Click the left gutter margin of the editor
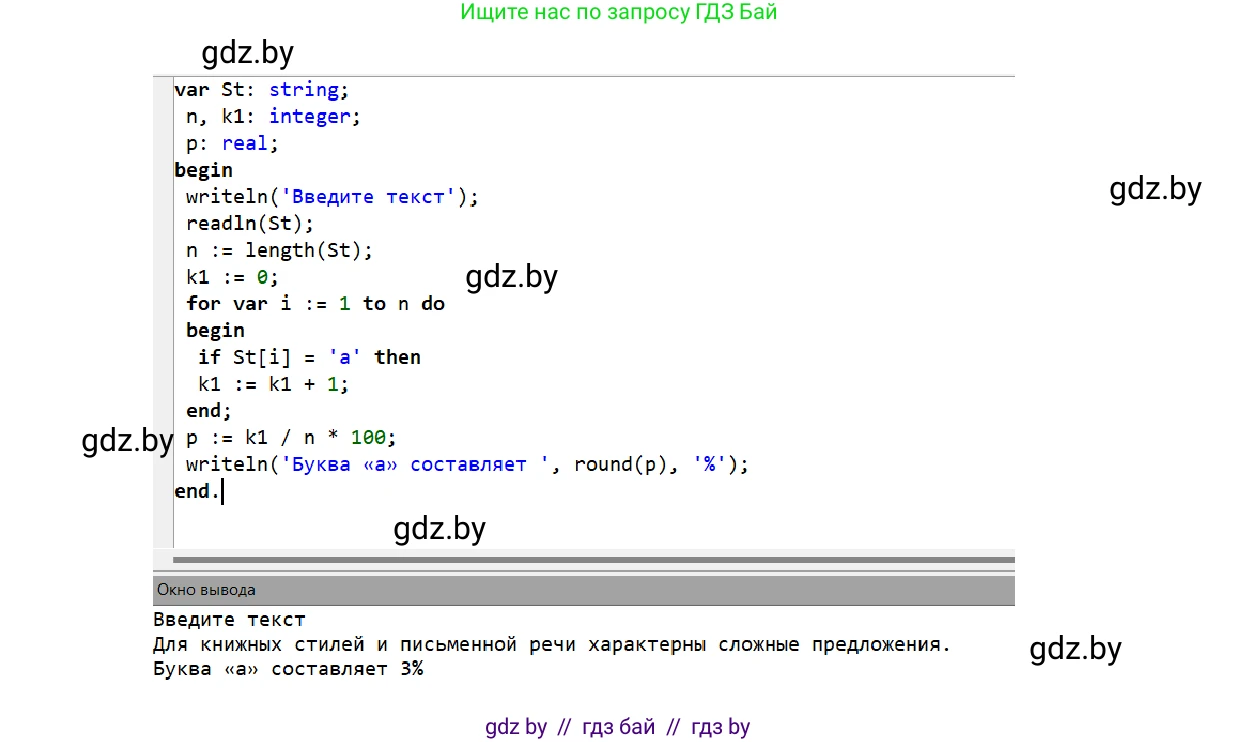Viewport: 1239px width, 742px height. 163,300
